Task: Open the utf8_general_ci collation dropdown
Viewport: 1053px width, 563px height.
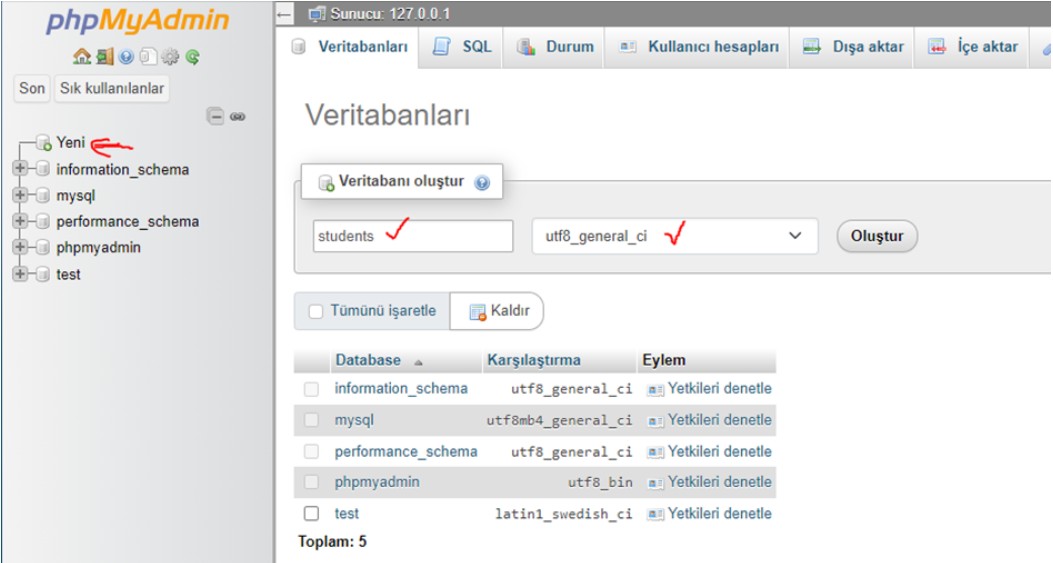Action: point(674,236)
